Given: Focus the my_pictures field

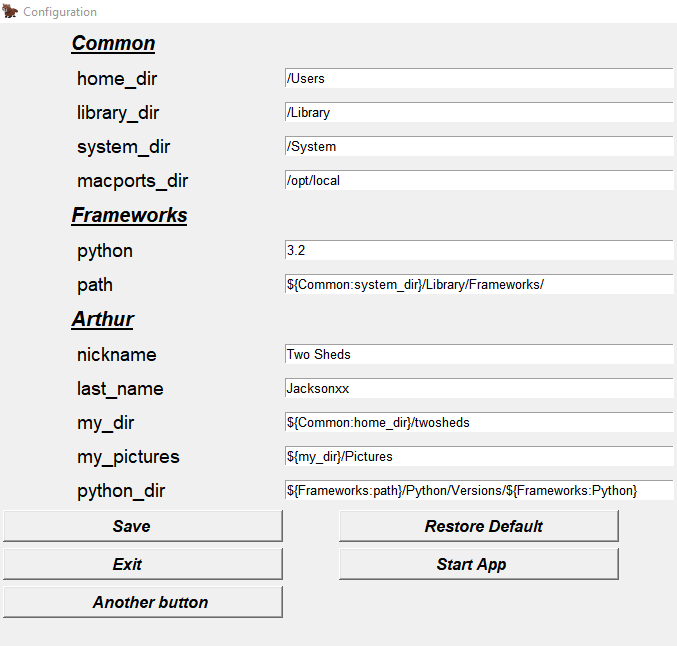Looking at the screenshot, I should (x=478, y=456).
